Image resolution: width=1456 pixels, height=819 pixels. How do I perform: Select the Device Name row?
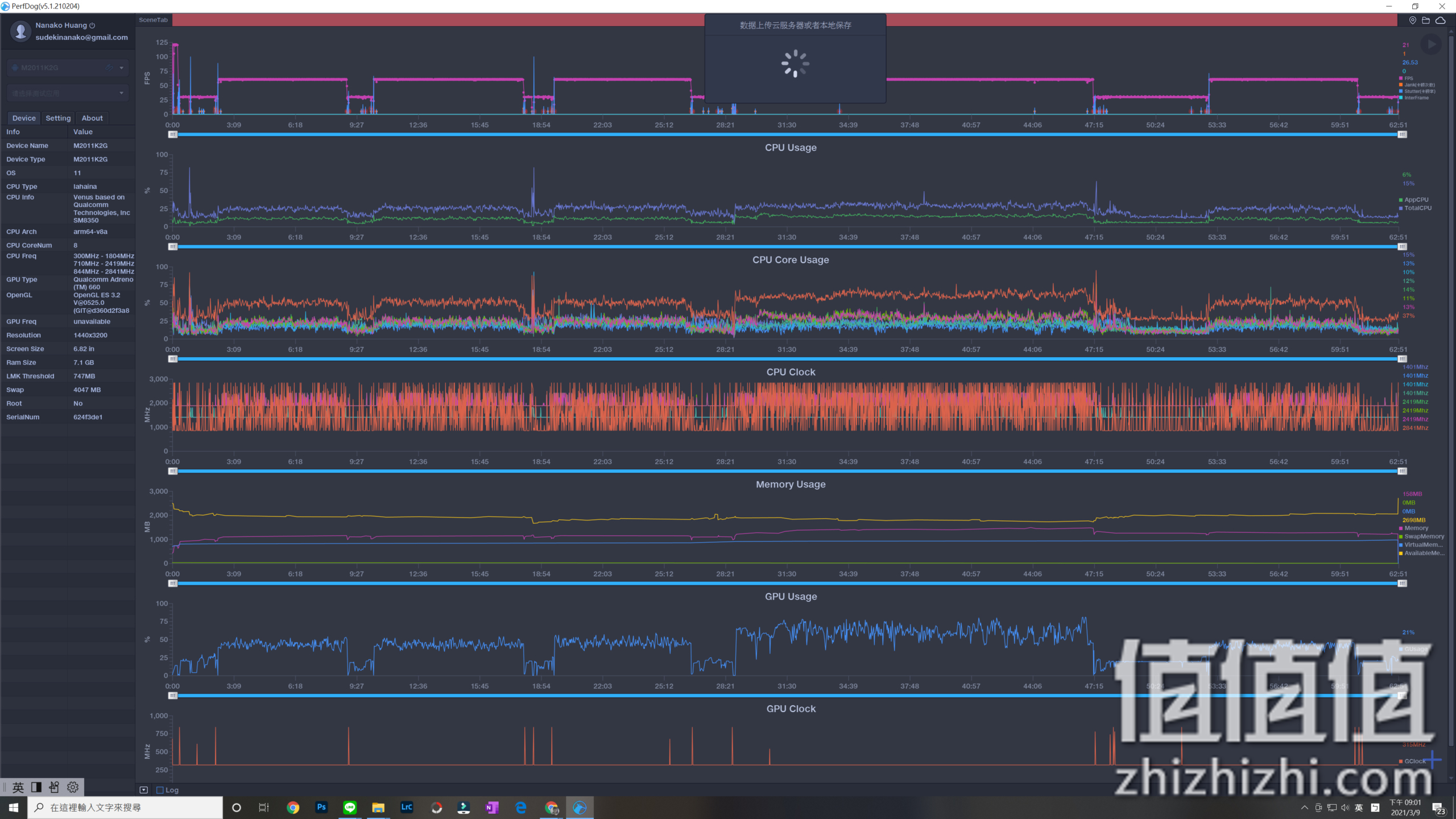[x=68, y=146]
